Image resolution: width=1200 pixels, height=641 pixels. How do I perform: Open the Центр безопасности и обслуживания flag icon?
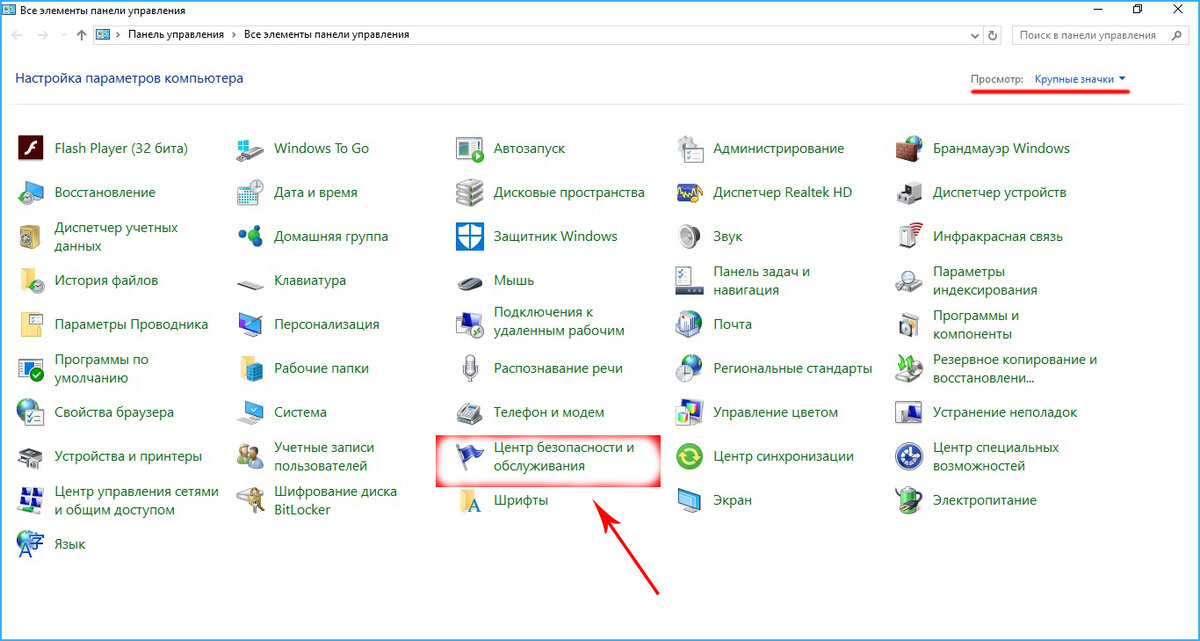pos(470,456)
